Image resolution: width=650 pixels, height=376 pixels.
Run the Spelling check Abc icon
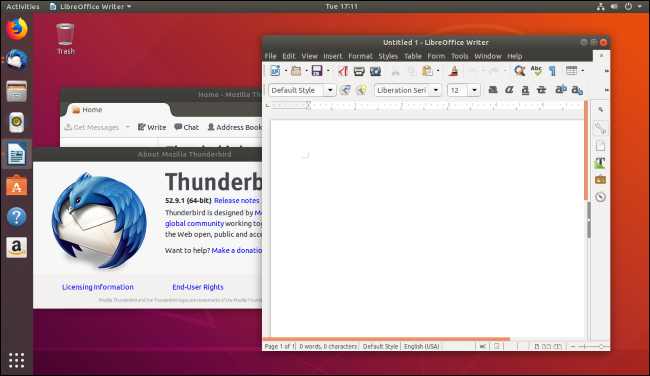click(x=536, y=71)
